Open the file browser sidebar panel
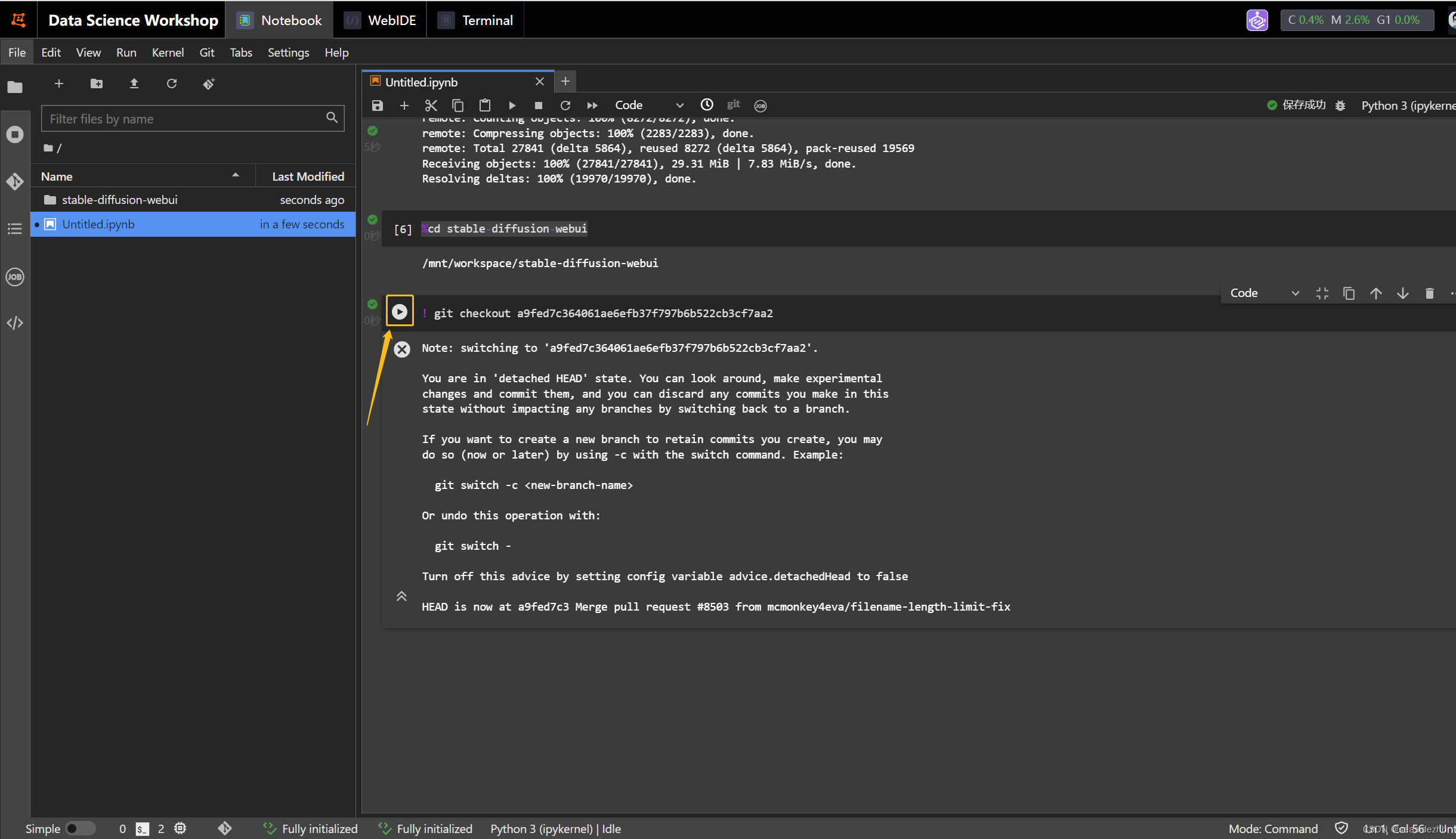This screenshot has height=839, width=1456. [15, 87]
